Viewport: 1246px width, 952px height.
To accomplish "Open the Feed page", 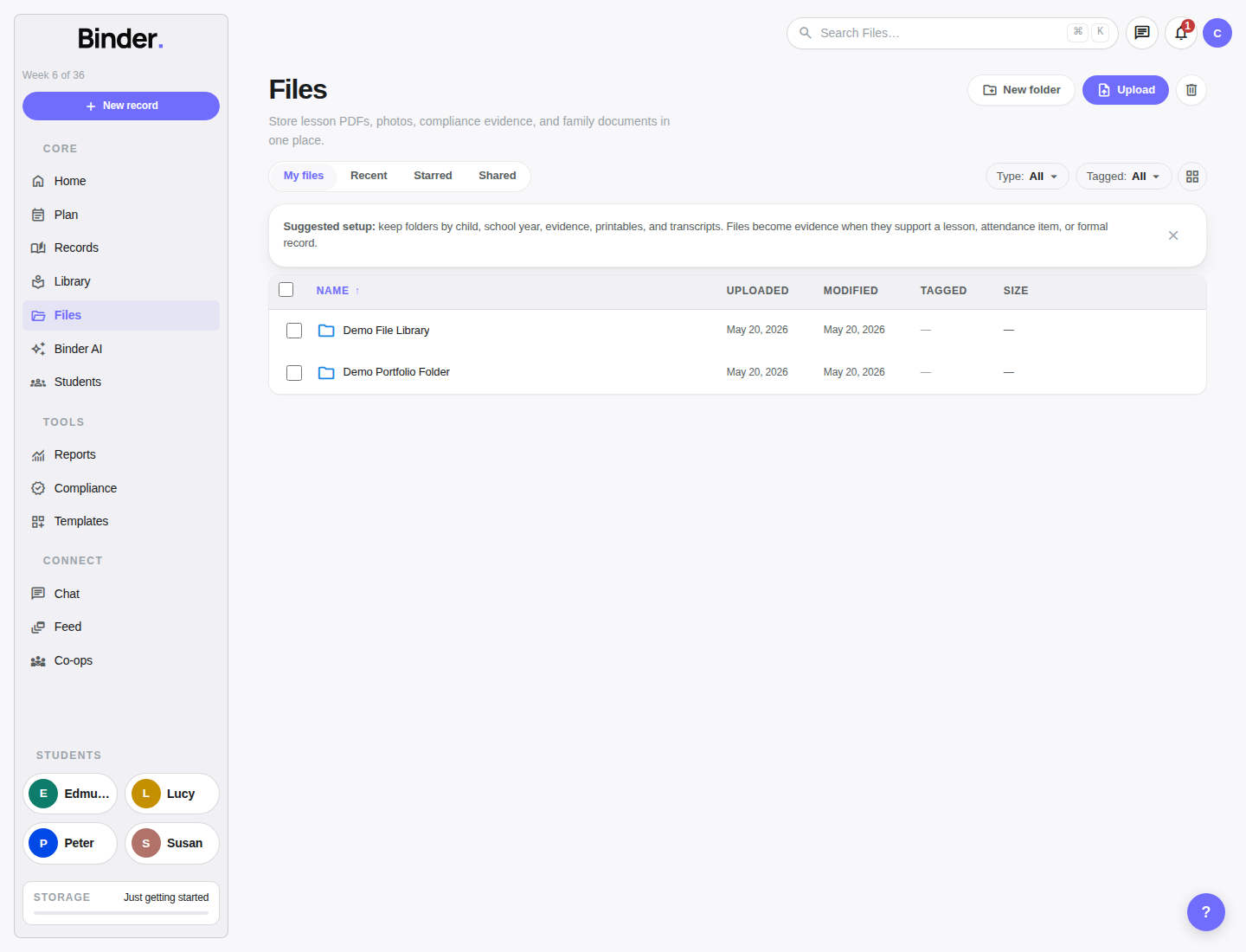I will [120, 627].
